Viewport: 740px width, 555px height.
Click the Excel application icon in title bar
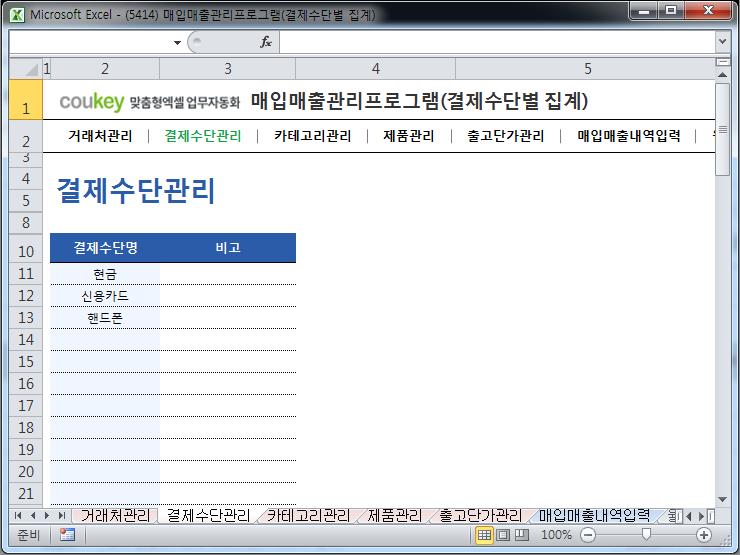17,15
